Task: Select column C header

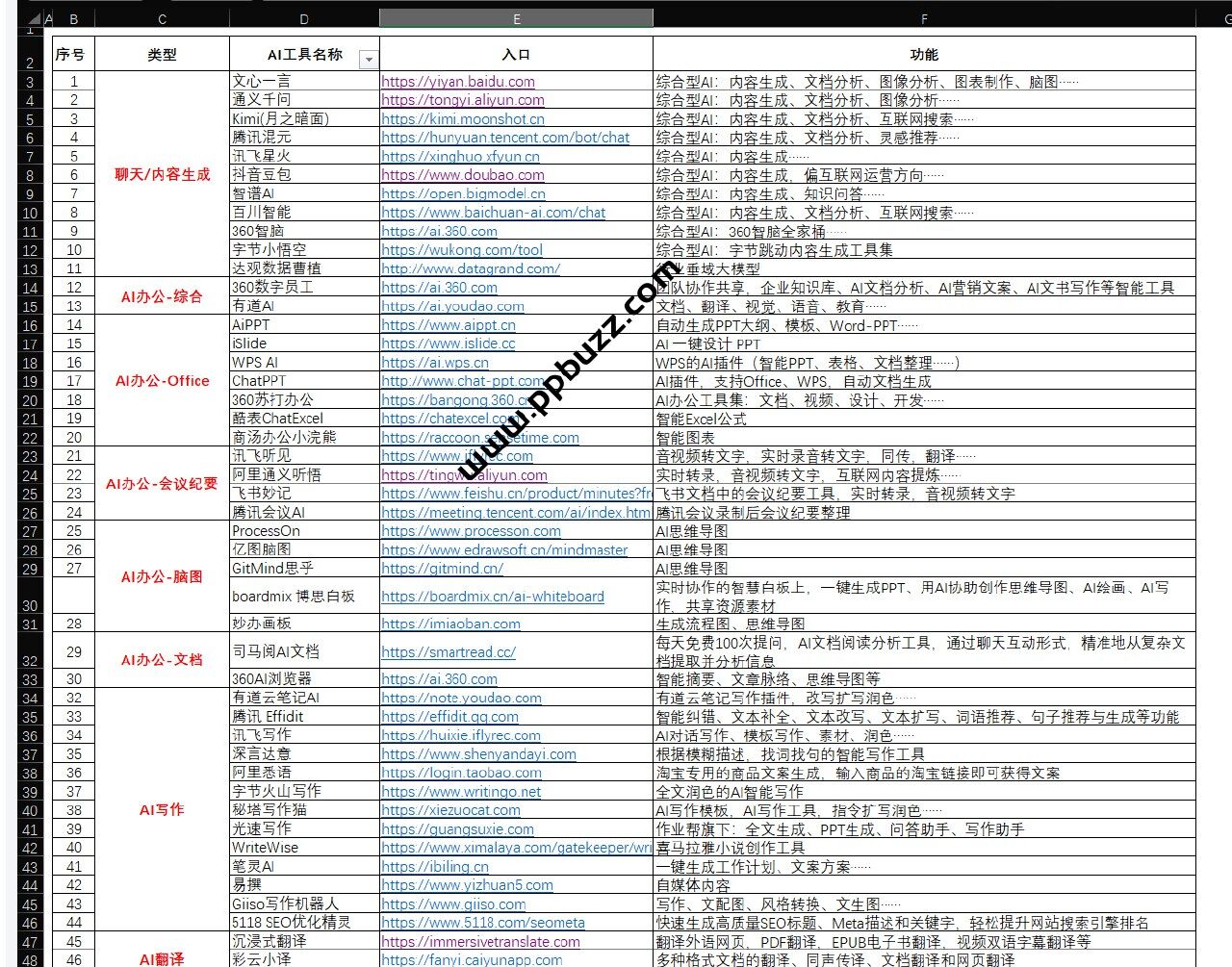Action: pyautogui.click(x=162, y=18)
